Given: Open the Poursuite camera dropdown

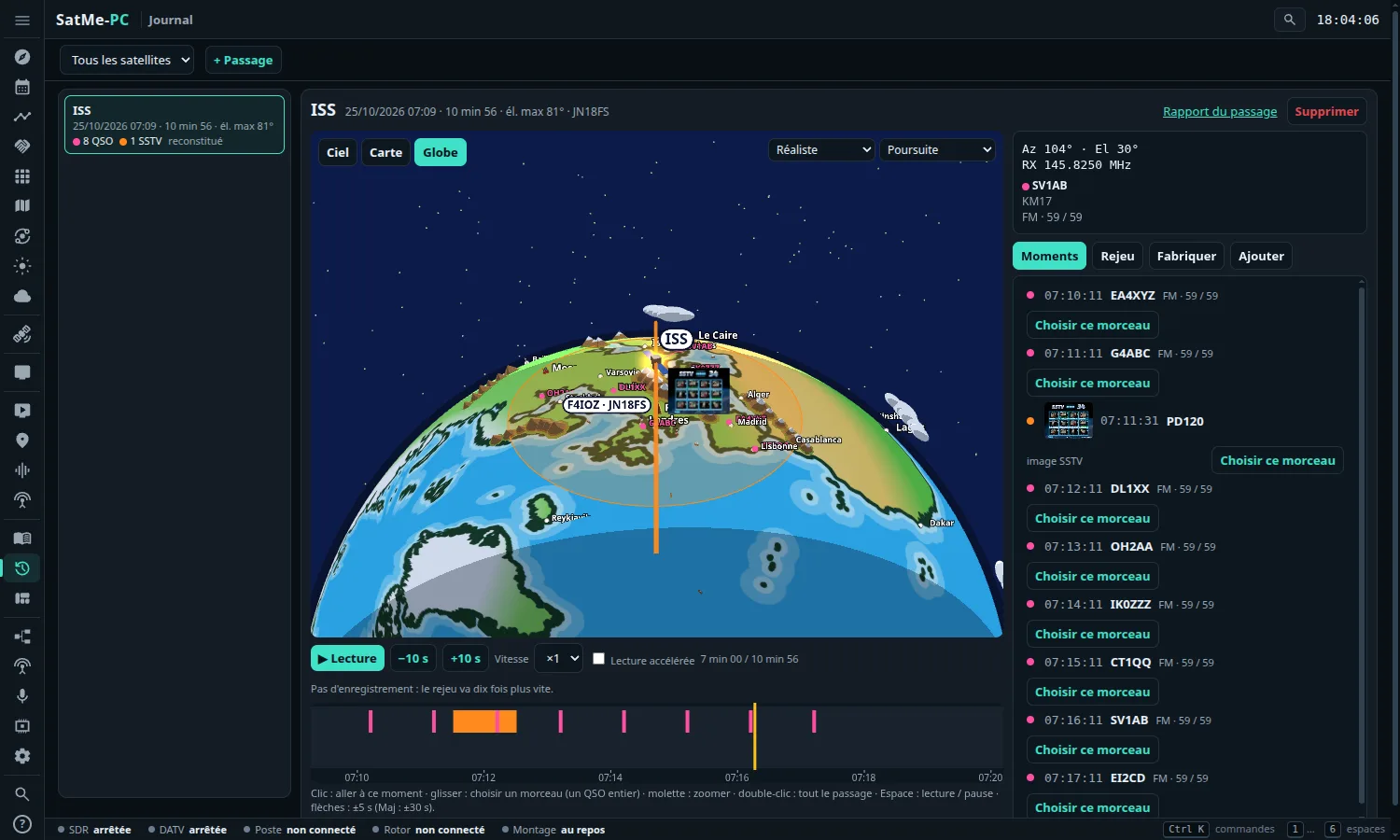Looking at the screenshot, I should (x=938, y=149).
